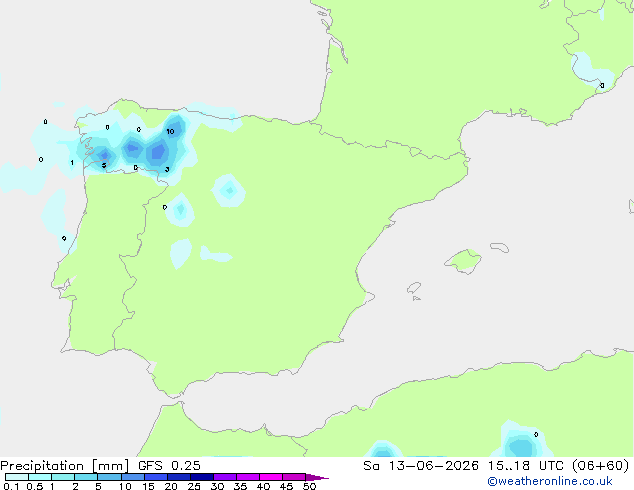This screenshot has width=634, height=490.
Task: Click the 25–30 mm dark blue legend box
Action: coord(201,477)
